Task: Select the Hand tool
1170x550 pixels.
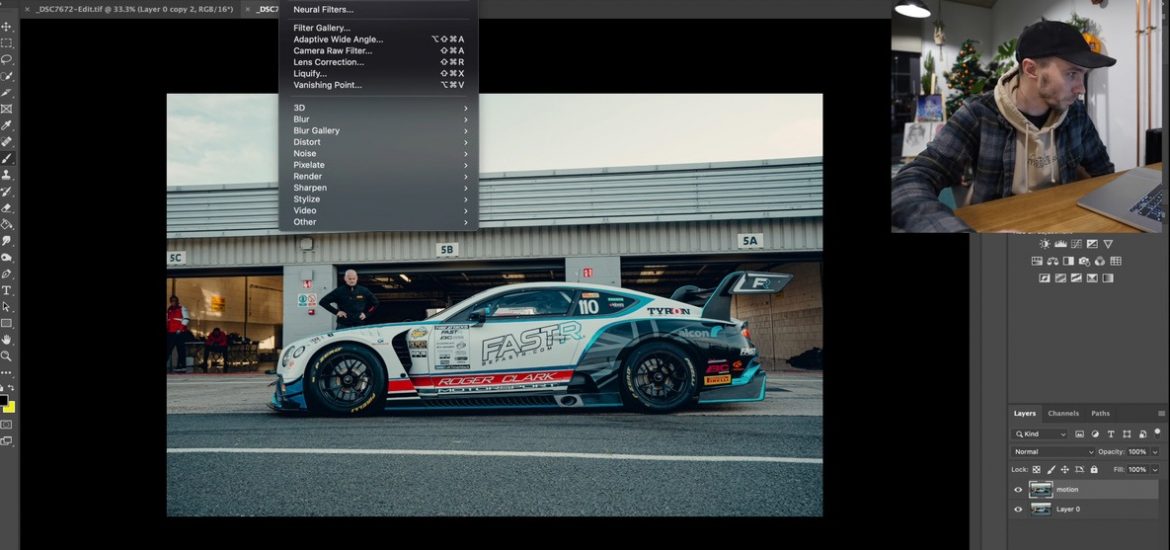Action: tap(6, 340)
